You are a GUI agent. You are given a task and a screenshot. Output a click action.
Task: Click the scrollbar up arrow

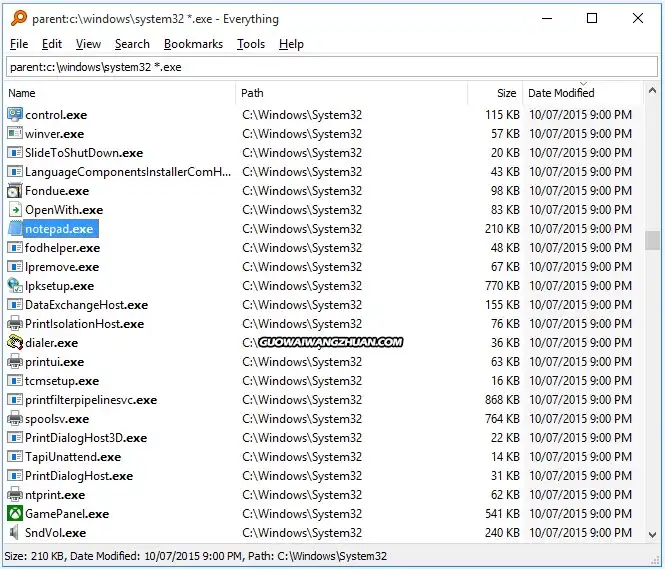click(x=652, y=90)
